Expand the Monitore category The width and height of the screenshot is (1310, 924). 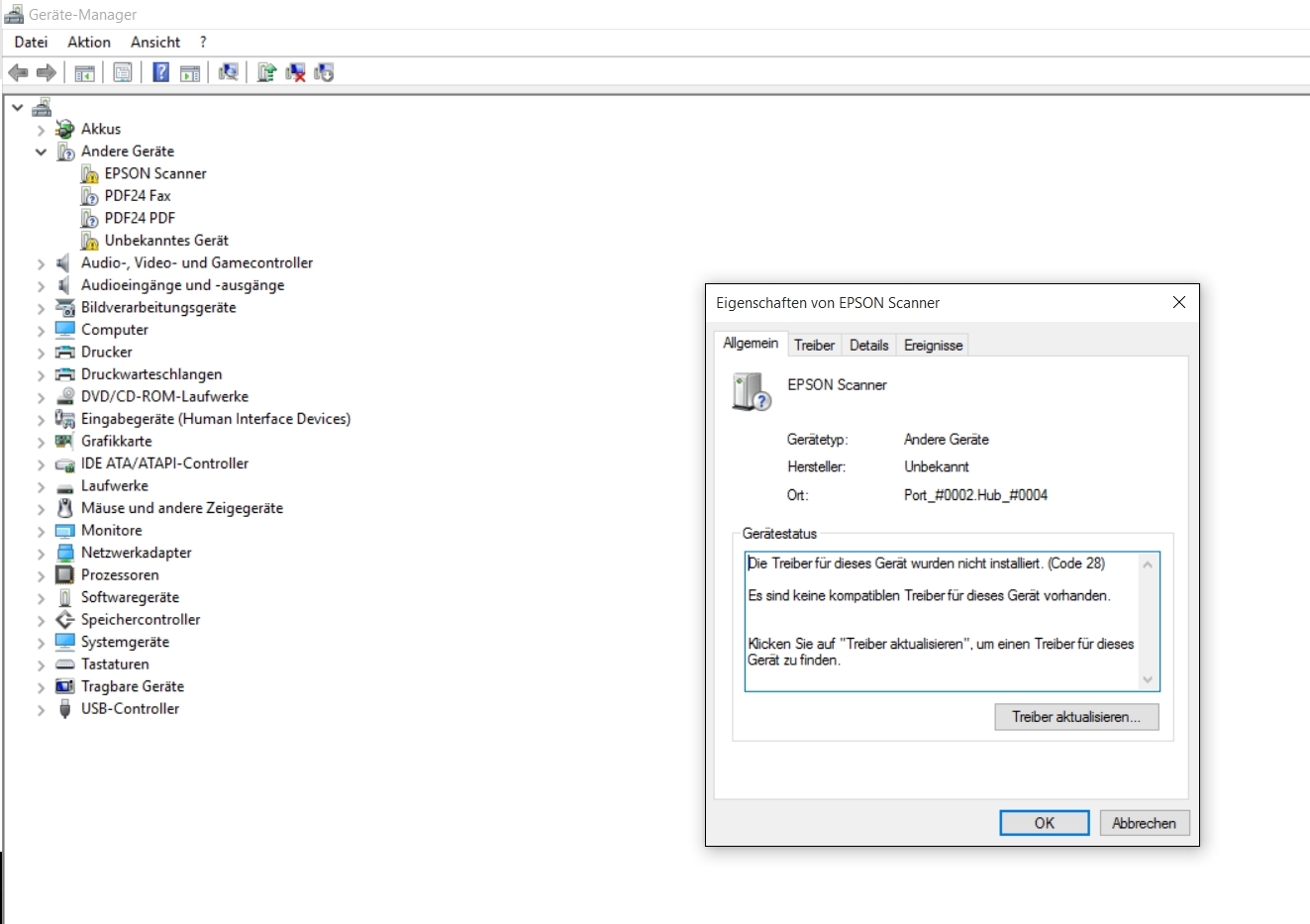pyautogui.click(x=41, y=531)
